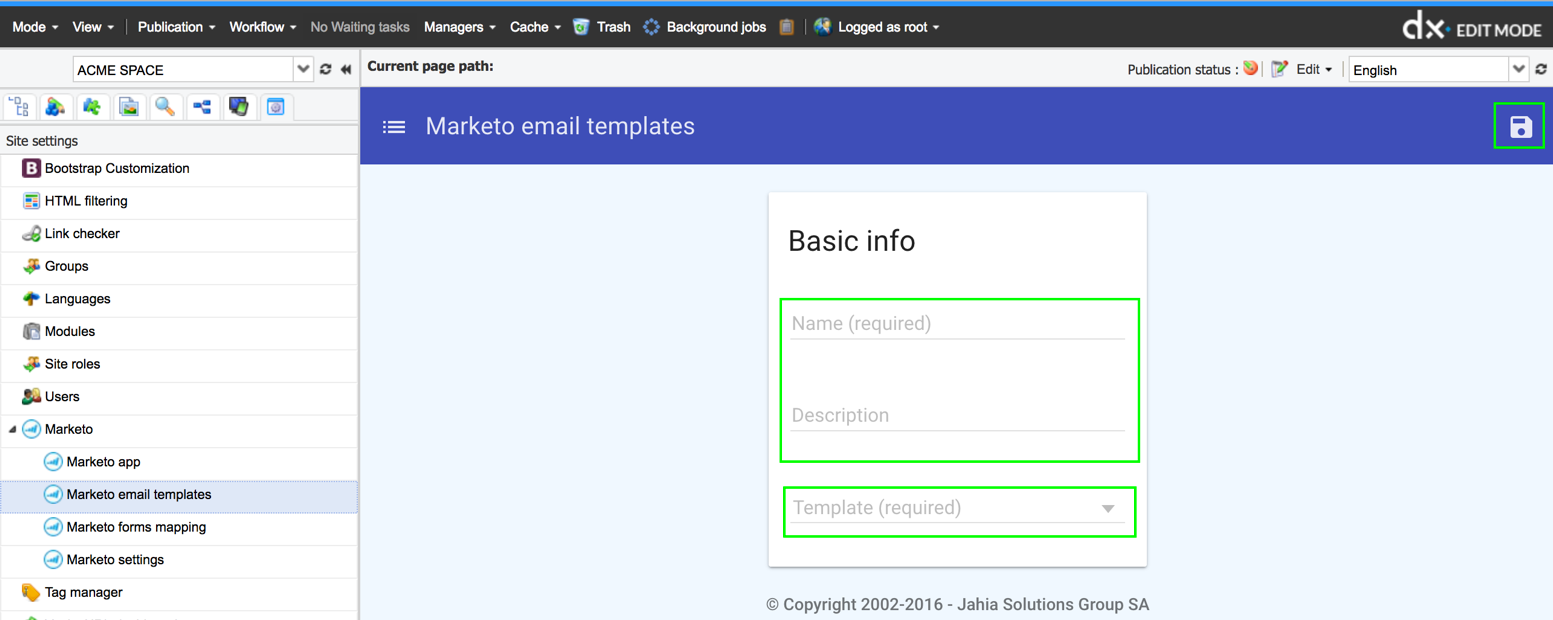Viewport: 1553px width, 620px height.
Task: Click the magnifying glass search tab icon
Action: pos(165,107)
